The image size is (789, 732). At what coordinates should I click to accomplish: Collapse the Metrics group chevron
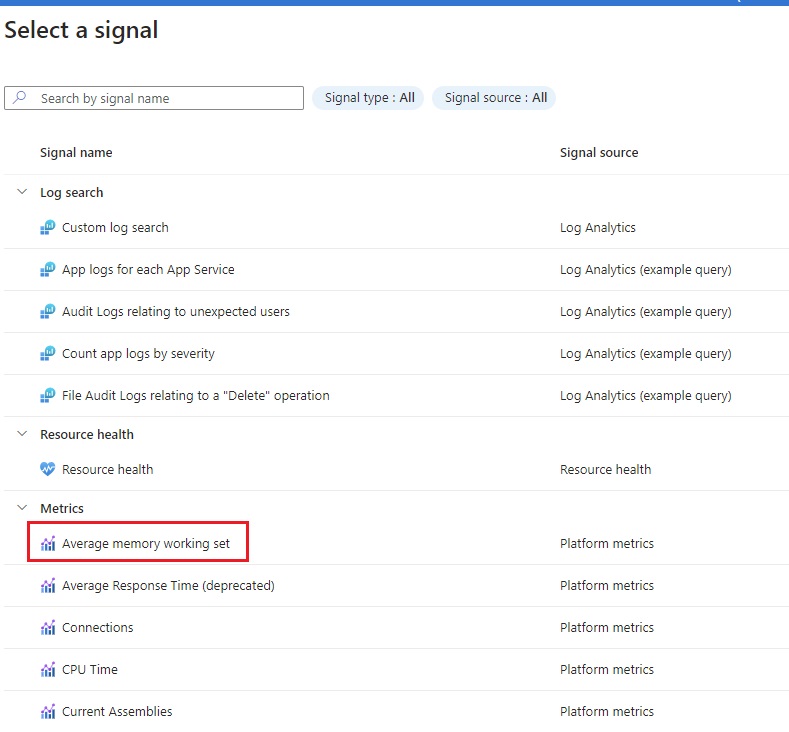point(22,508)
